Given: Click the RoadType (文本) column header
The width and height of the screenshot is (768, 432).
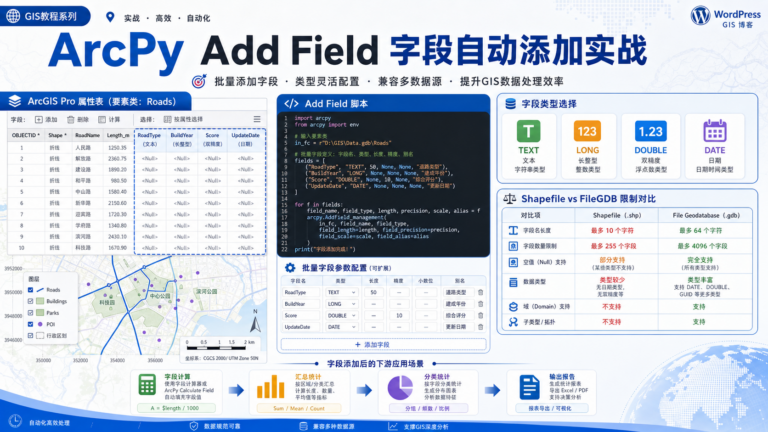Looking at the screenshot, I should [x=149, y=140].
